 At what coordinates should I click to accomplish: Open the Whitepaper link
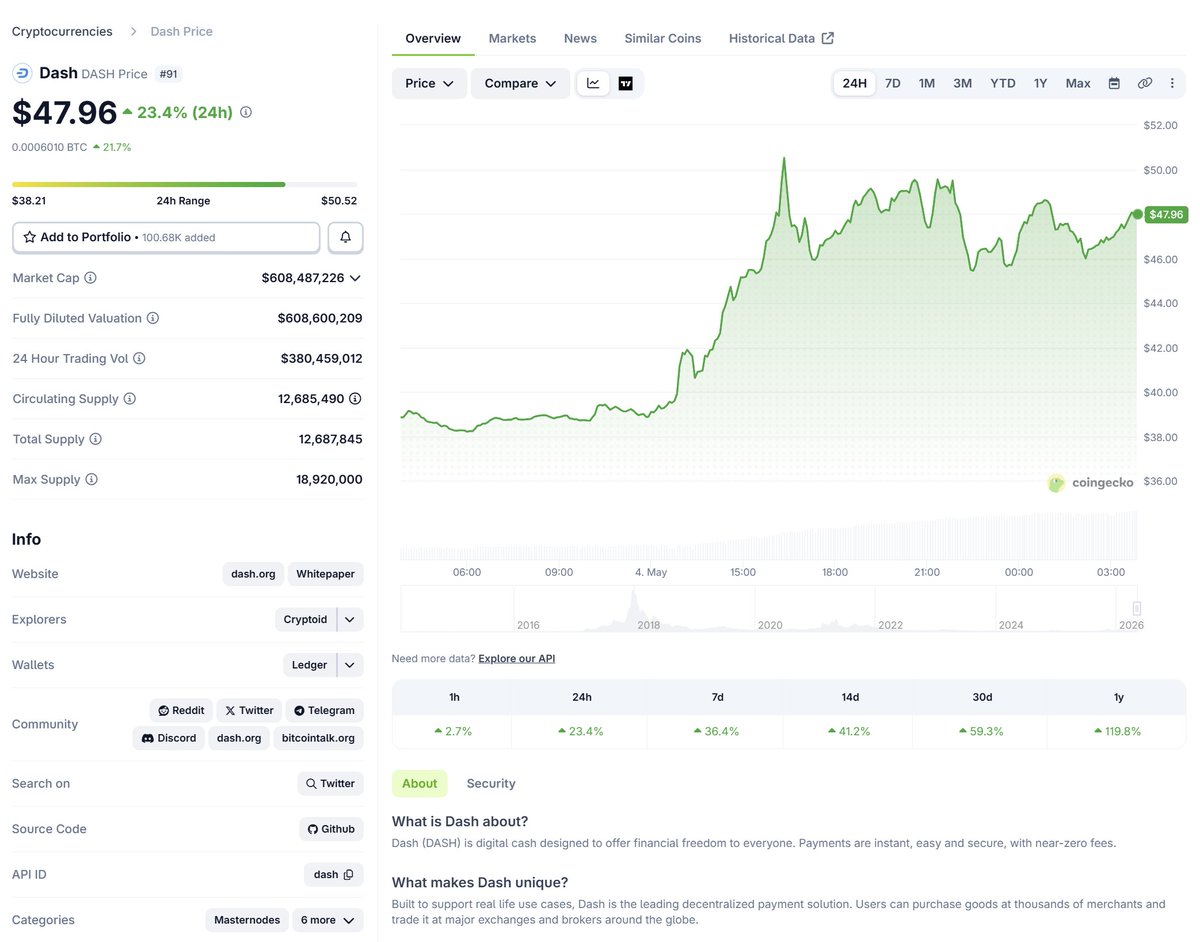[326, 574]
